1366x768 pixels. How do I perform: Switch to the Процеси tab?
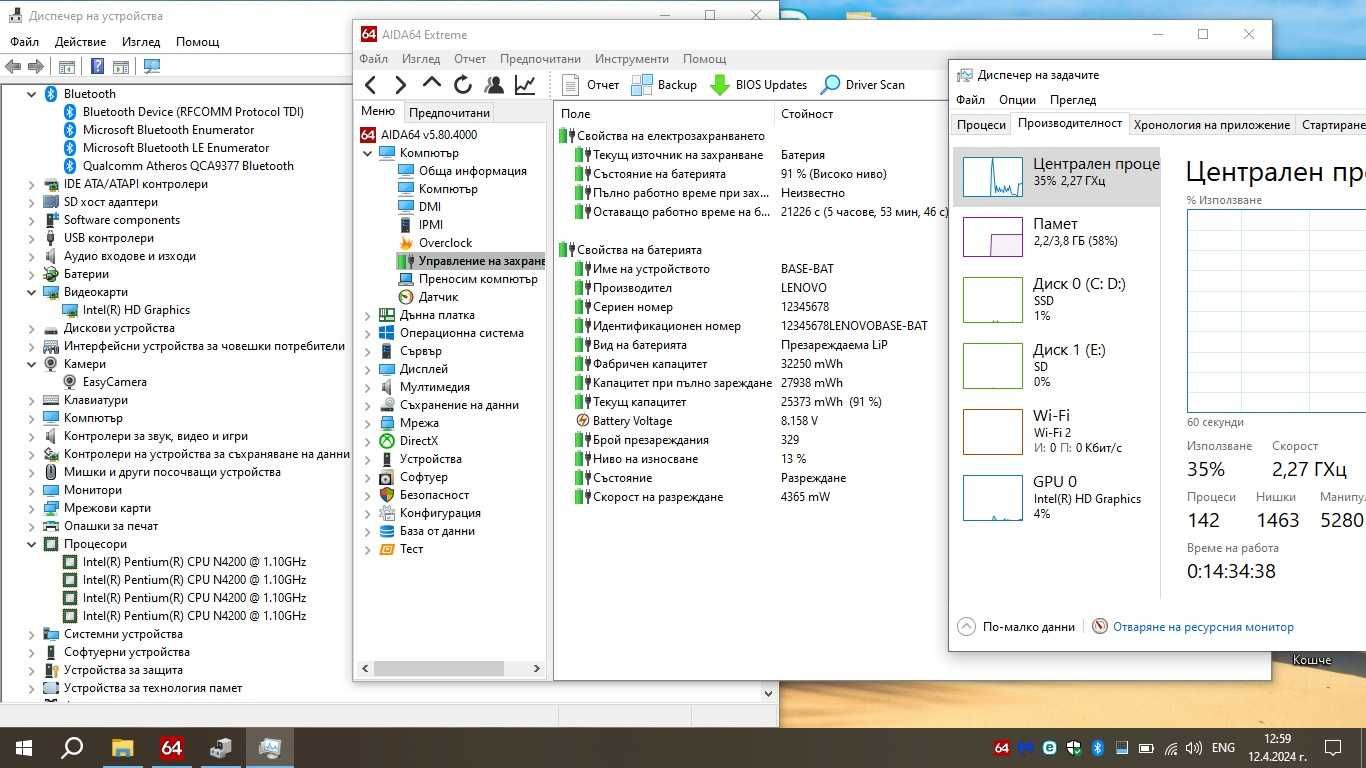pos(981,125)
